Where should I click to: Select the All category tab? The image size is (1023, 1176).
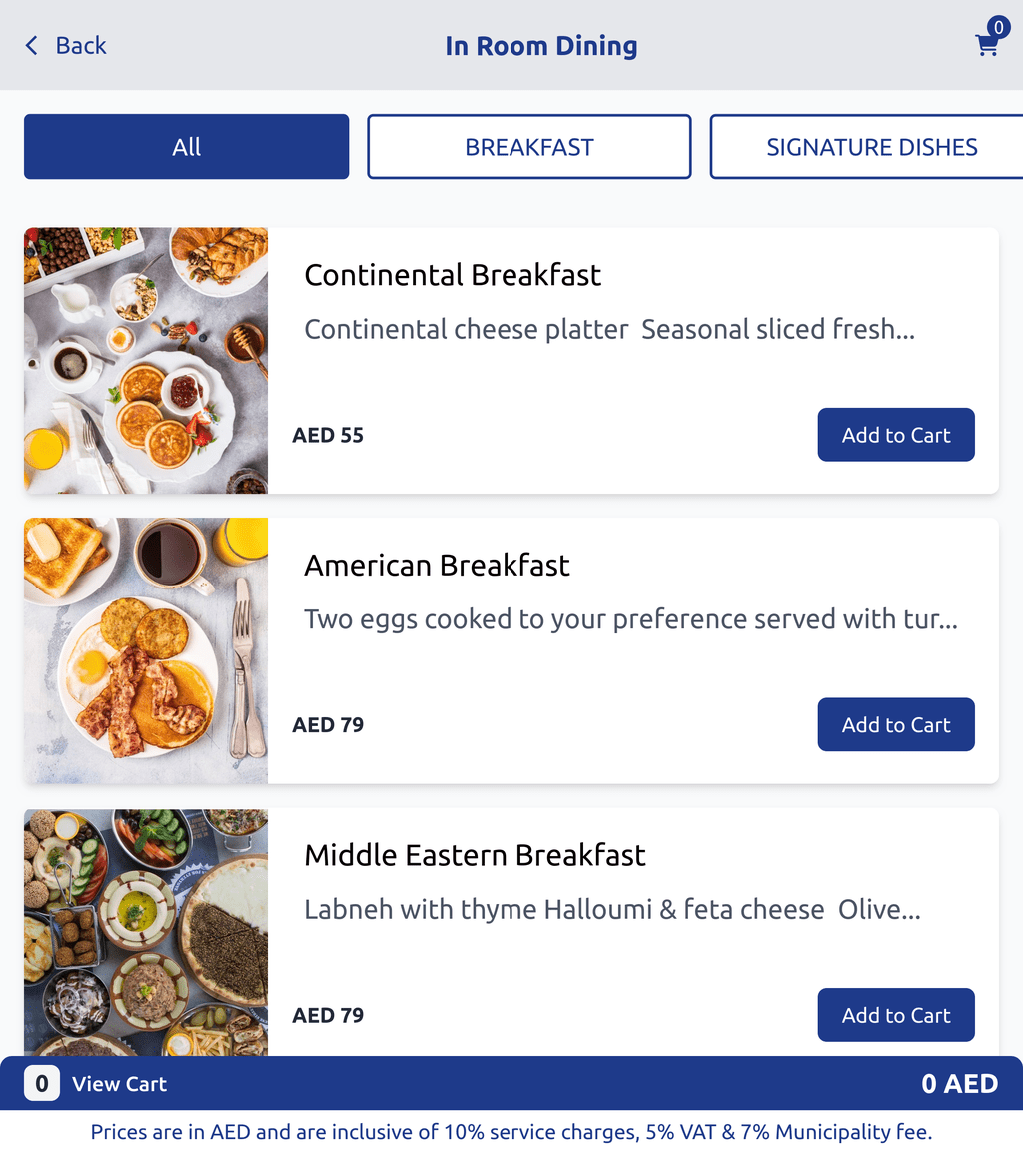tap(186, 146)
